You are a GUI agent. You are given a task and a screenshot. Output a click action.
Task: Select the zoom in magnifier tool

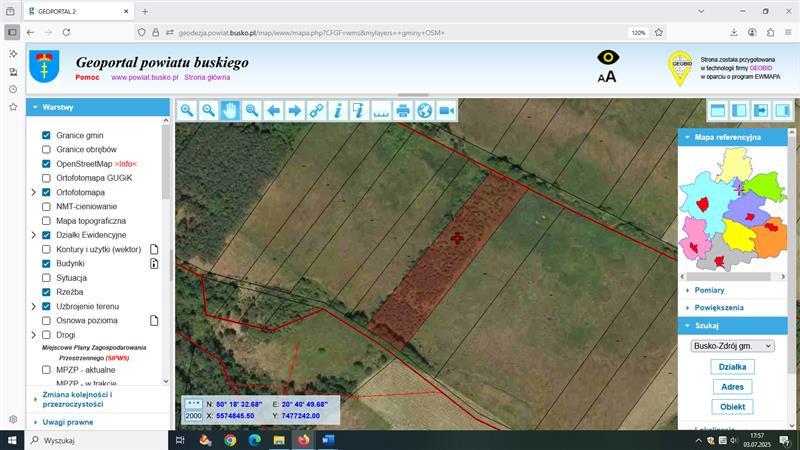(186, 110)
